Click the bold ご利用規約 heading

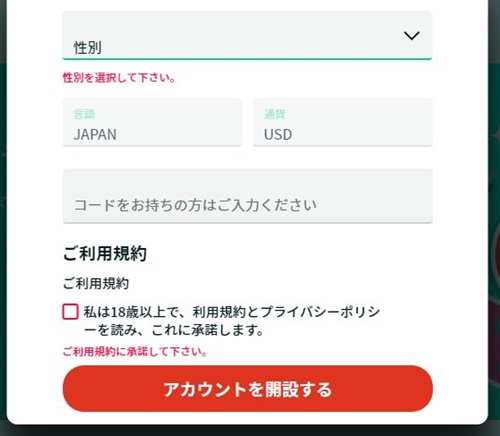click(x=105, y=253)
